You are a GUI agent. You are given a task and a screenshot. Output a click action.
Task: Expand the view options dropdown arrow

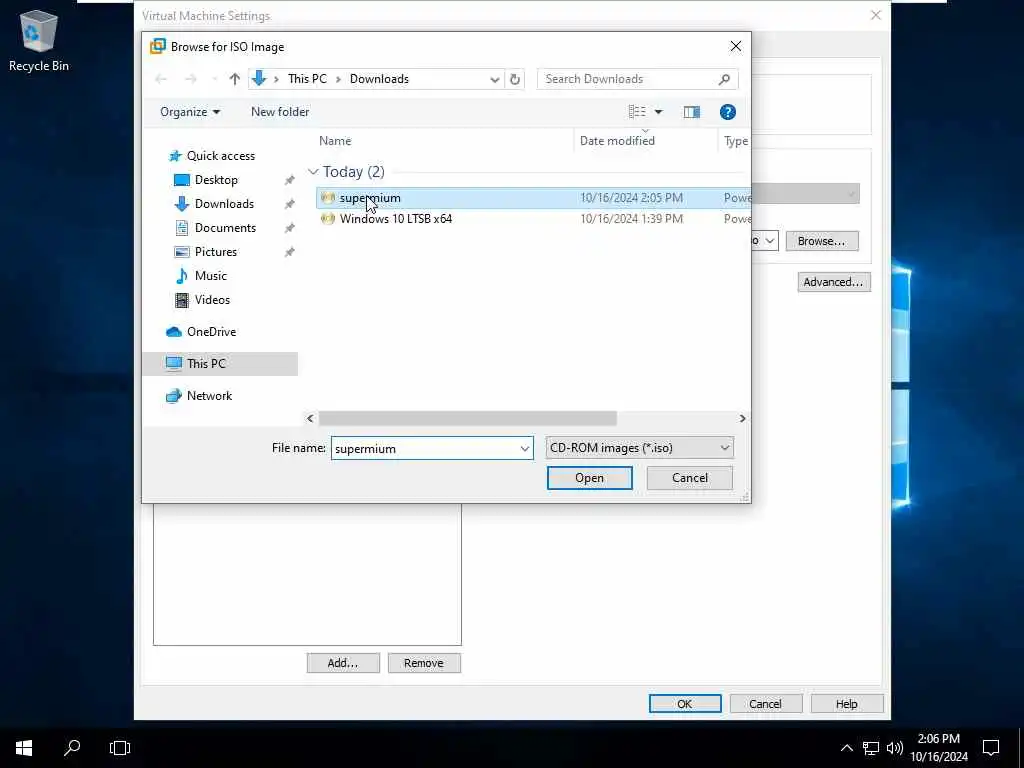(x=658, y=112)
